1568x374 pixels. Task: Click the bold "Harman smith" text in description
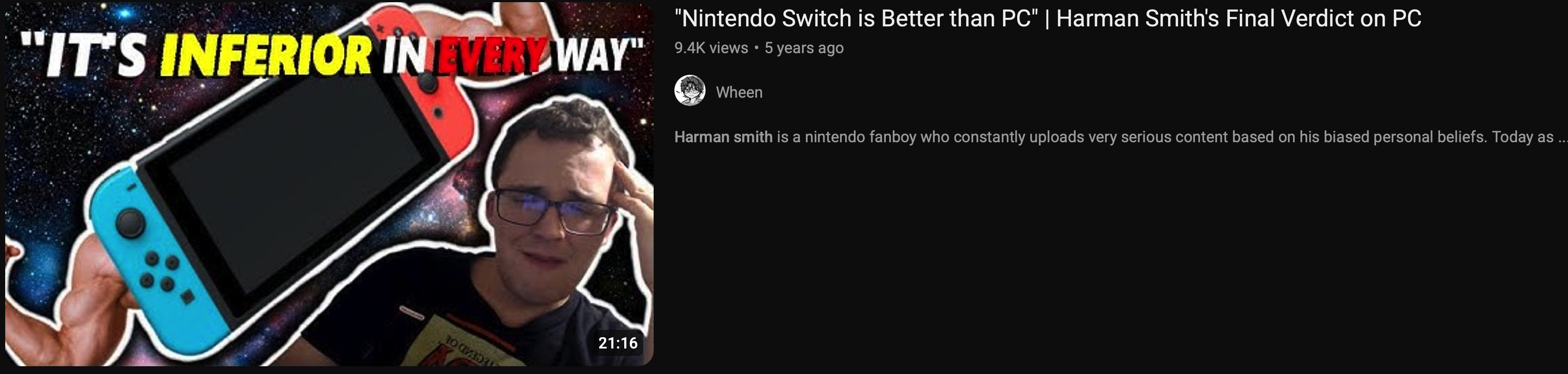pos(723,137)
